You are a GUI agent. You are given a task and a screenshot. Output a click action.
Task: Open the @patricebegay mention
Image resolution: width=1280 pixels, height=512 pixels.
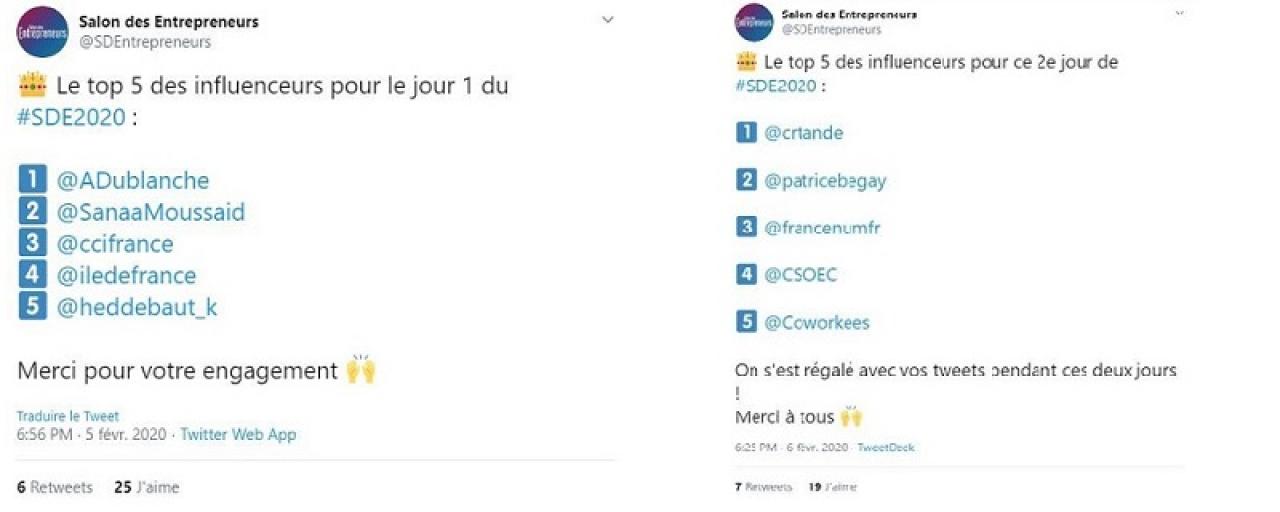coord(825,181)
